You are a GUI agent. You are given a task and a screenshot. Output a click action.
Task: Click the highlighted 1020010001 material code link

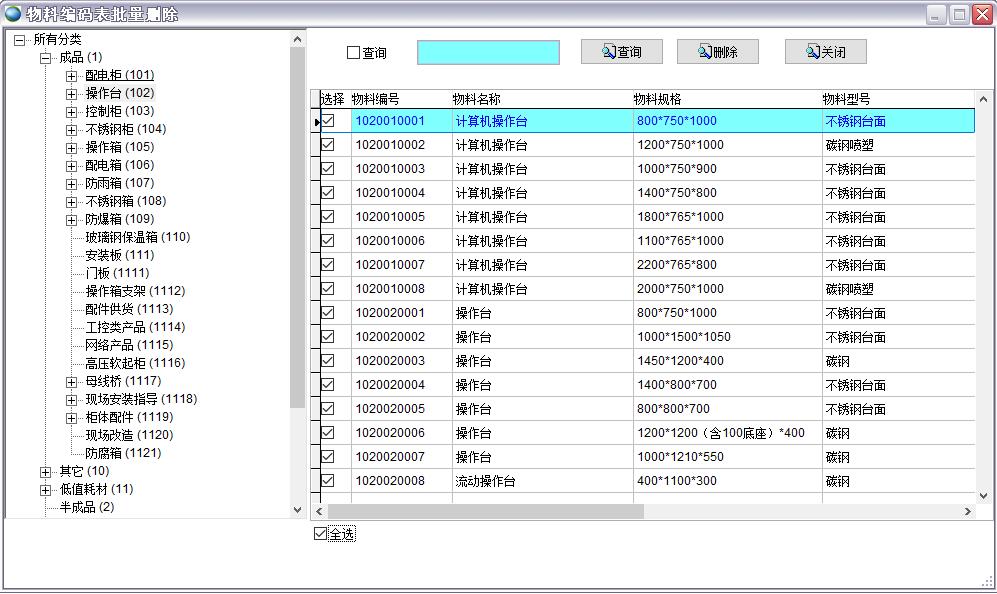(x=388, y=120)
